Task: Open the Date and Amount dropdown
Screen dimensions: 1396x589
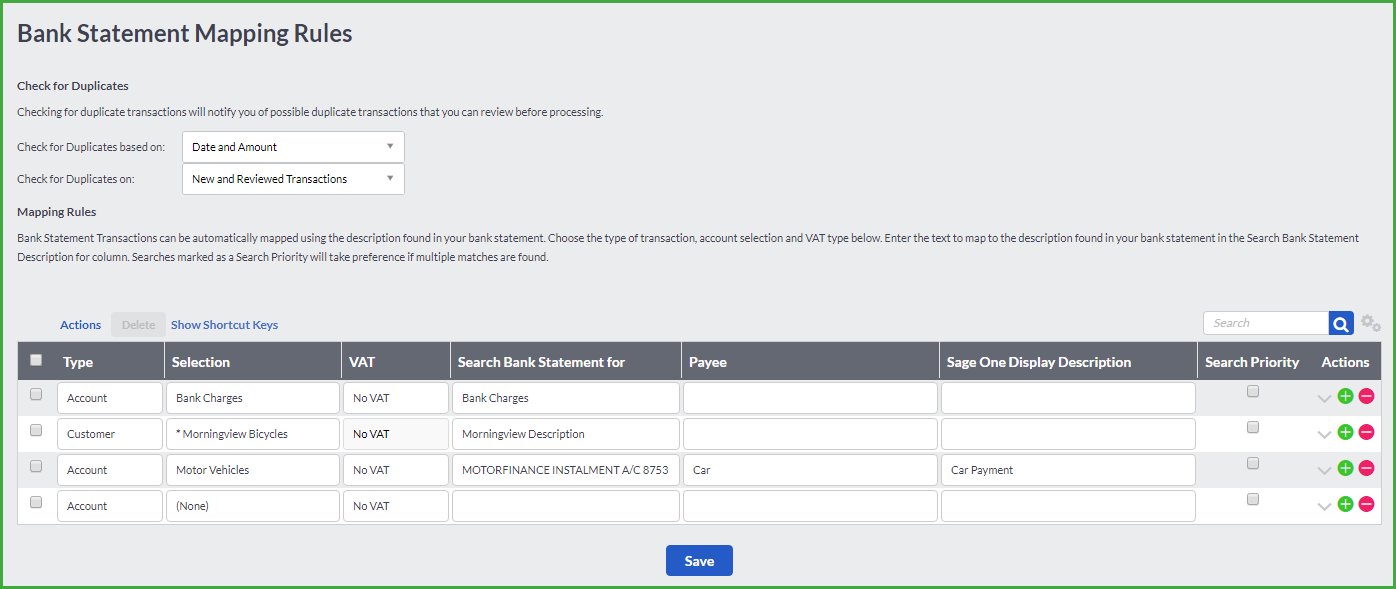Action: (x=293, y=147)
